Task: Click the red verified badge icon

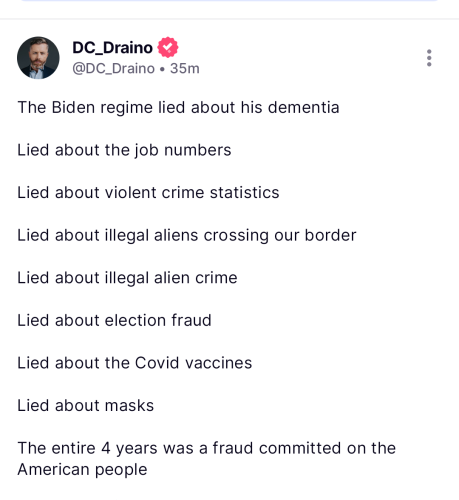Action: pos(168,47)
